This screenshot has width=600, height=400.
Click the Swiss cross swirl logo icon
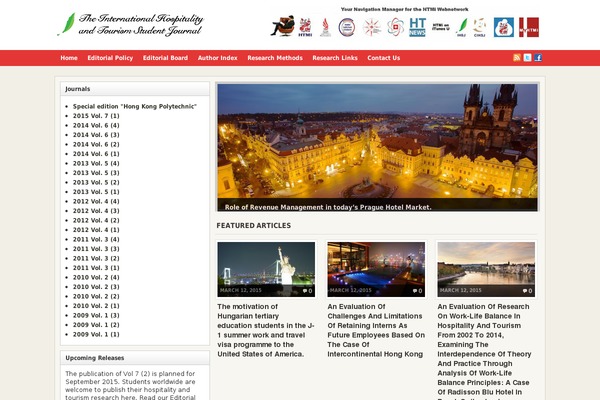395,27
